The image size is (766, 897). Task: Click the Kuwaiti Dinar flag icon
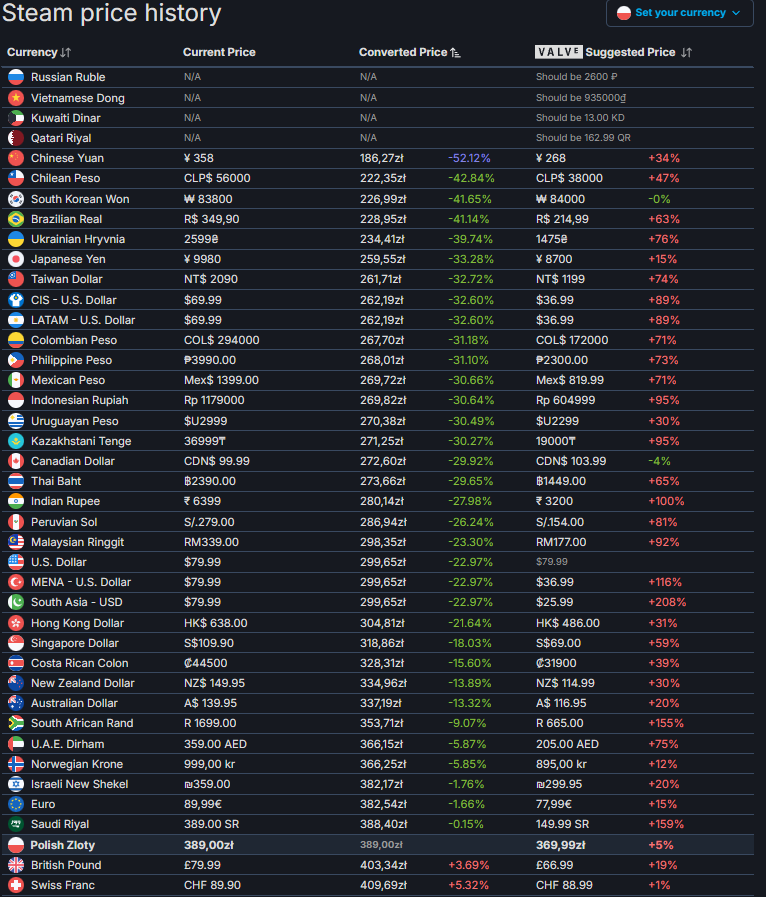16,118
